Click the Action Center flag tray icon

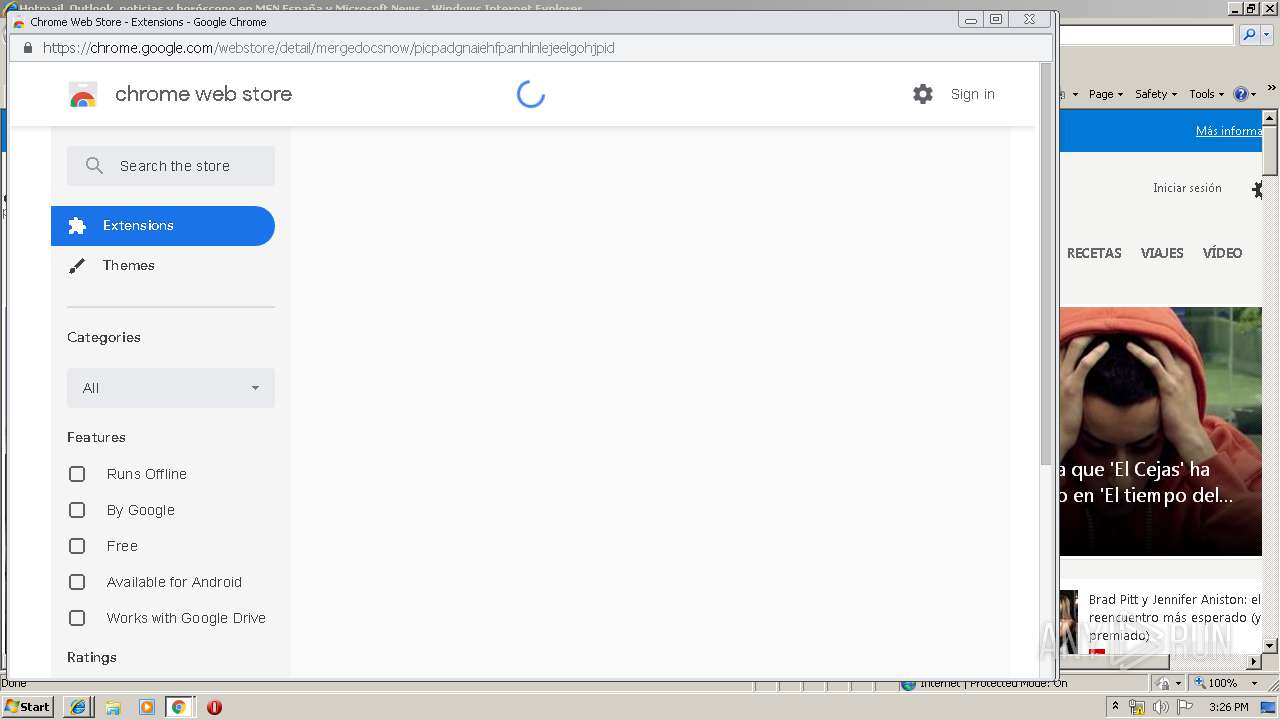point(1184,707)
